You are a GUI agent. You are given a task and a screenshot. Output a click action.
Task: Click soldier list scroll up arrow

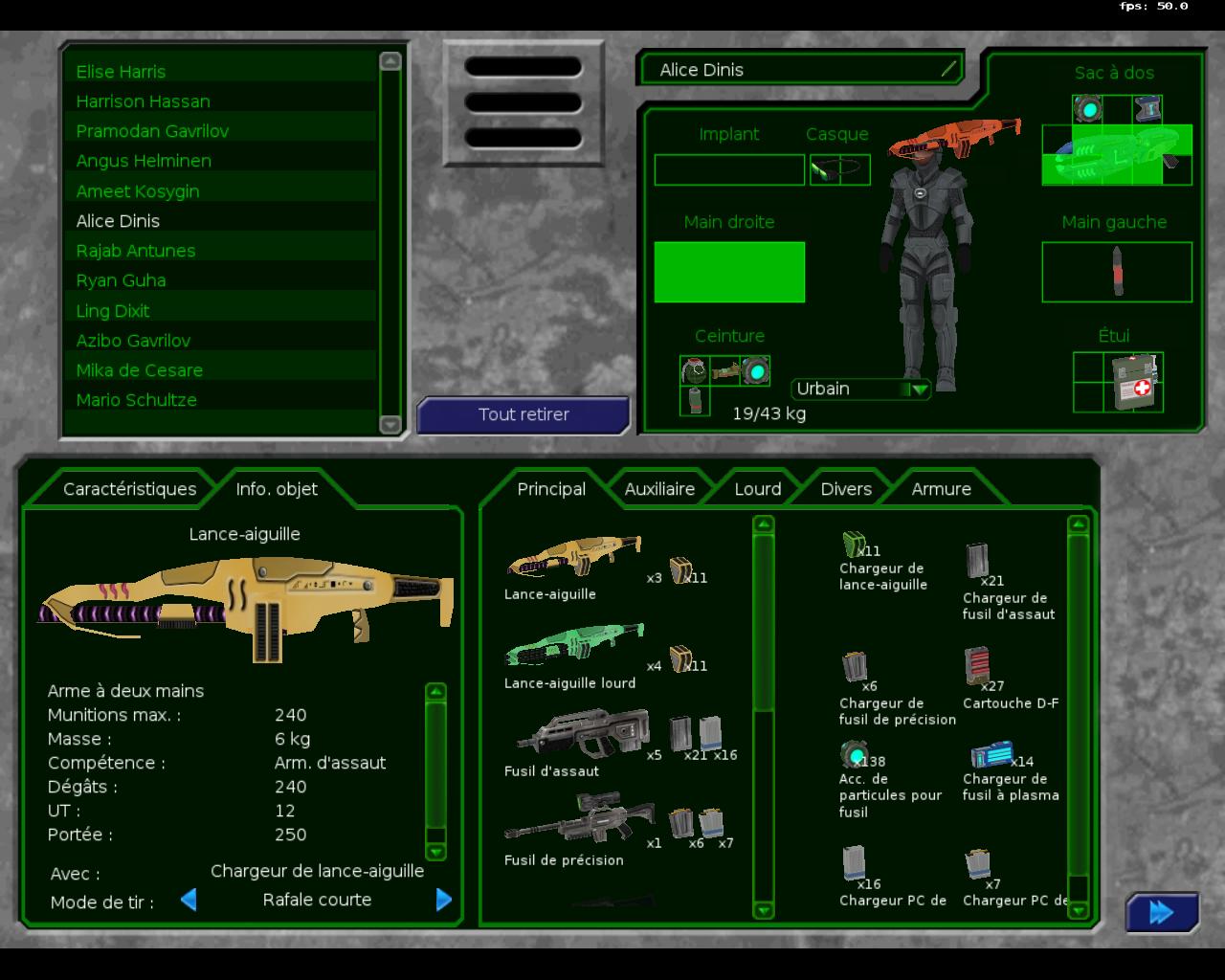[x=390, y=61]
